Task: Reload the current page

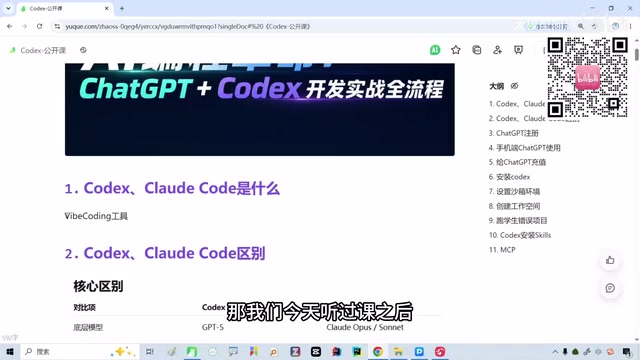Action: pyautogui.click(x=39, y=26)
